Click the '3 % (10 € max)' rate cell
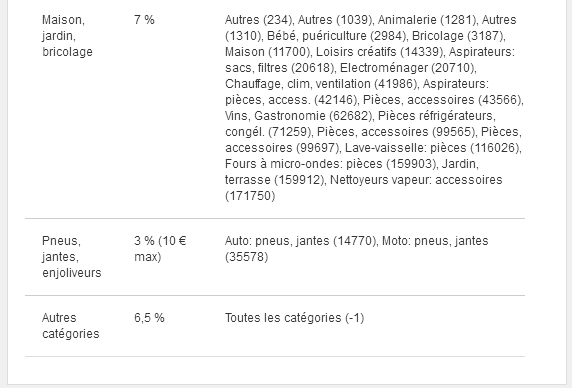Image resolution: width=572 pixels, height=388 pixels. tap(160, 249)
